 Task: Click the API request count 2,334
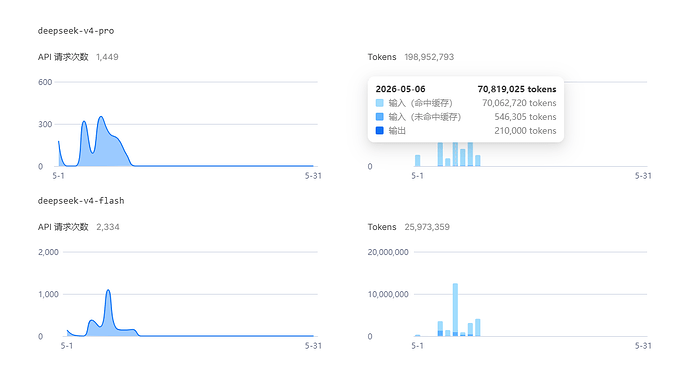click(108, 227)
